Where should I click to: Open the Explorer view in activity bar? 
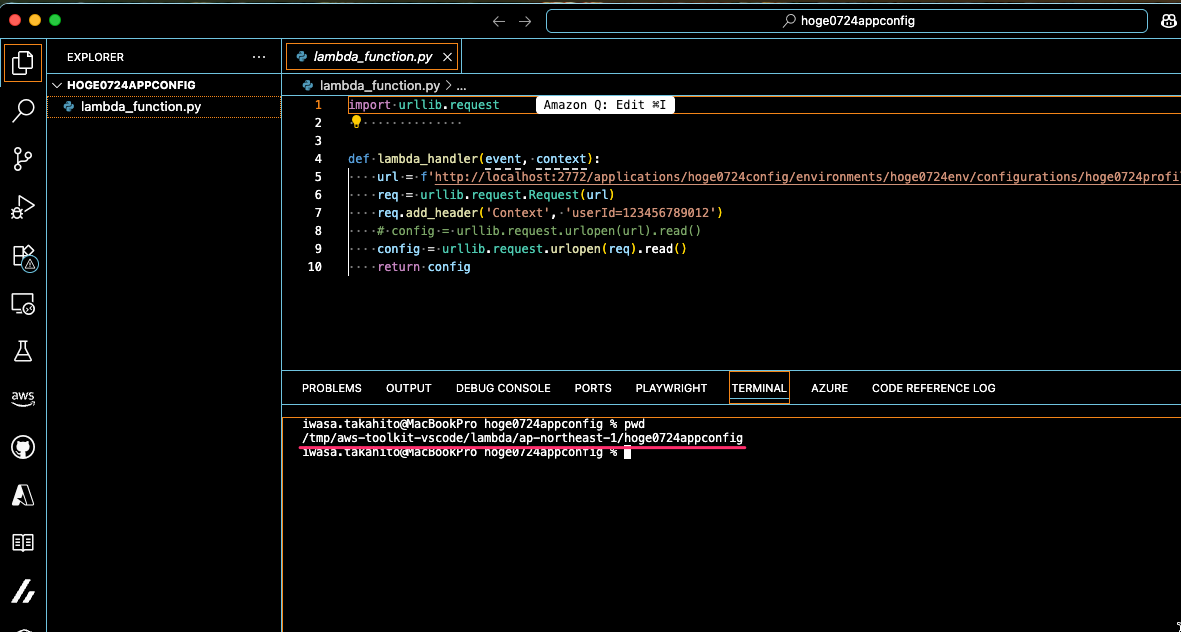tap(23, 63)
